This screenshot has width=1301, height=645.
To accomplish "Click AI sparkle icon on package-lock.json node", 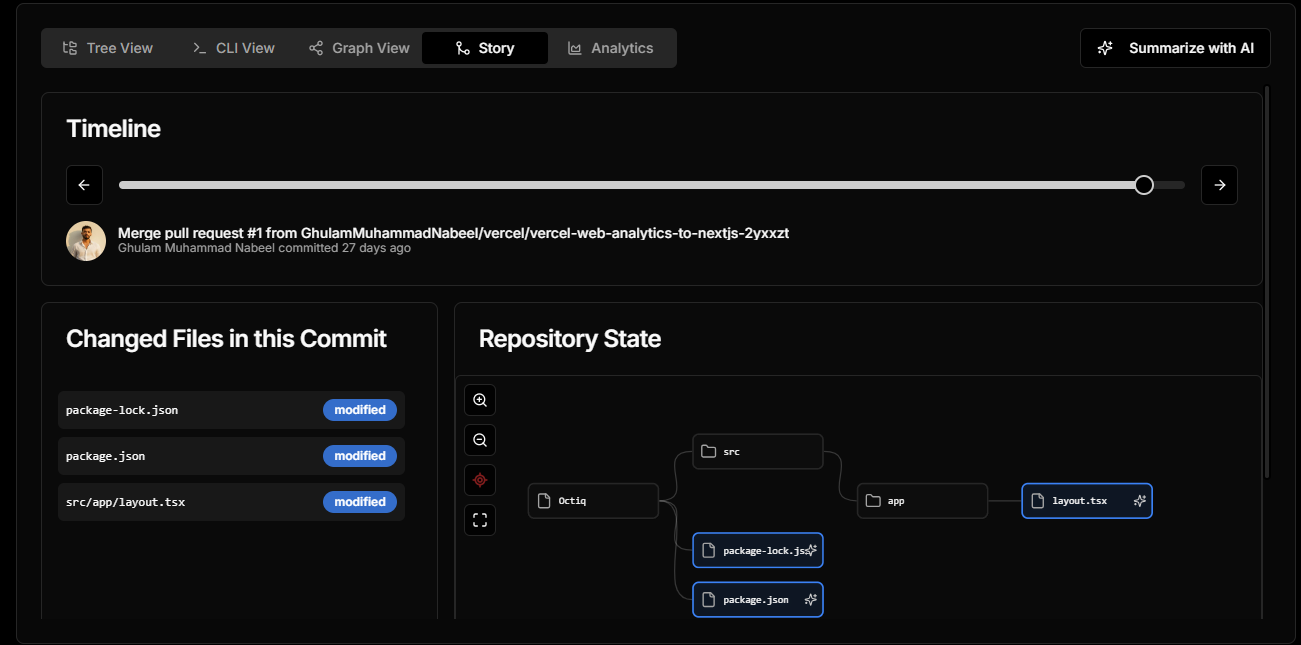I will click(811, 550).
